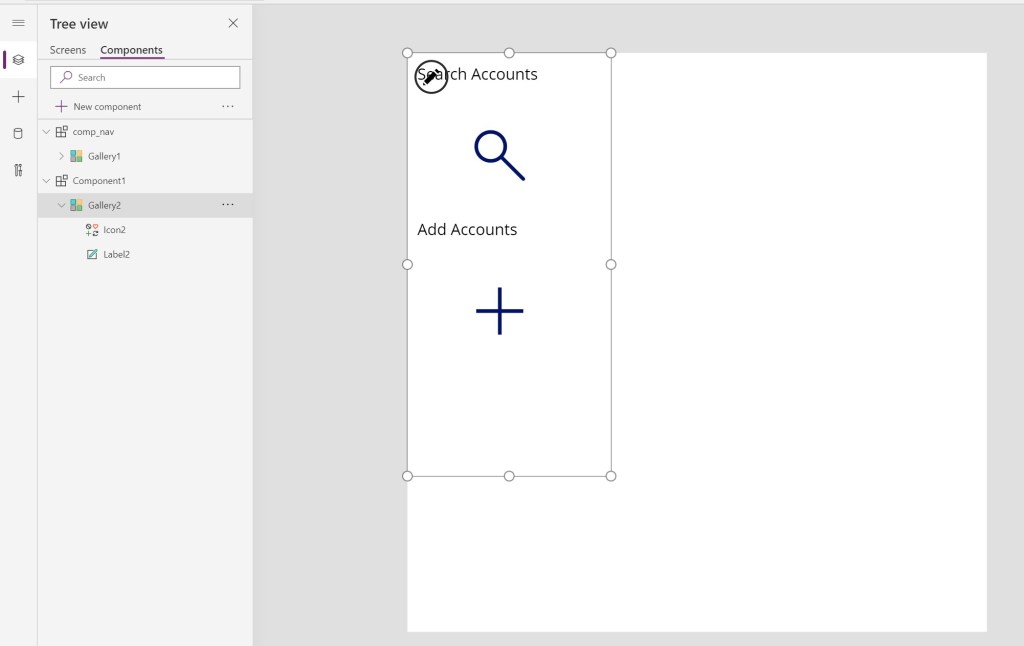Select the Tree view icon in the left rail
The image size is (1024, 646).
[x=18, y=59]
